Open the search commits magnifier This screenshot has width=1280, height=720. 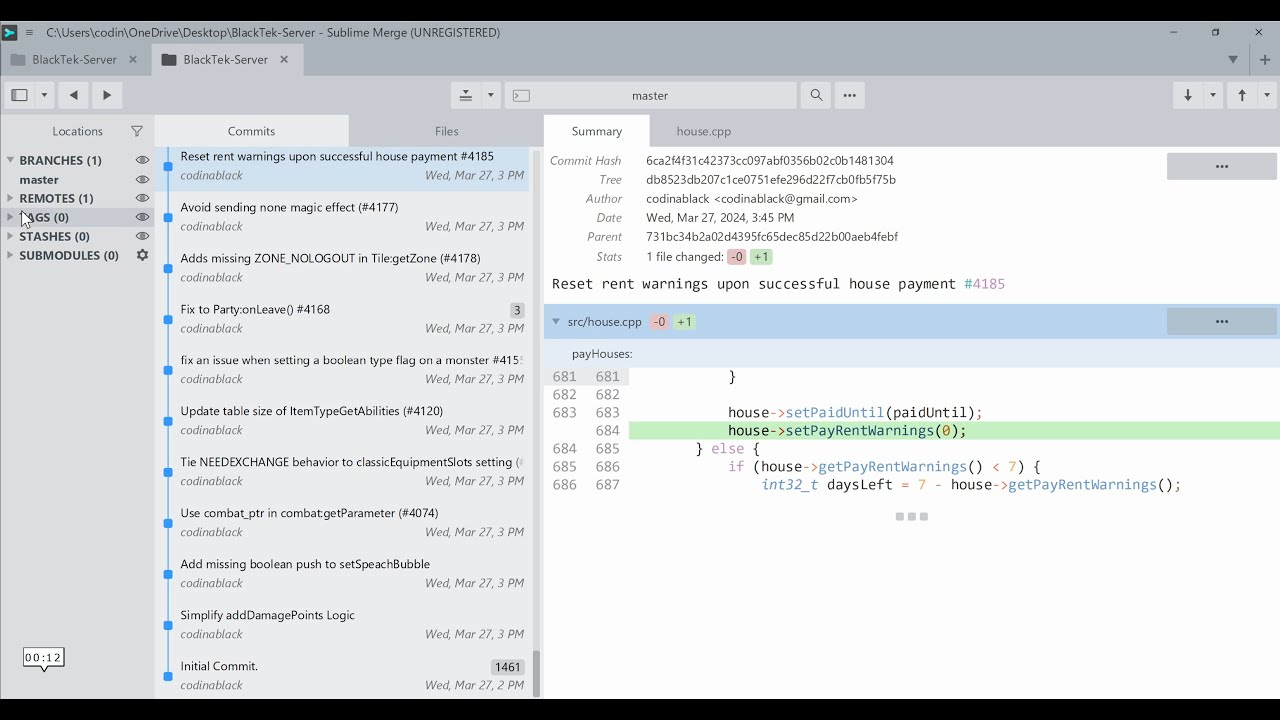click(817, 95)
